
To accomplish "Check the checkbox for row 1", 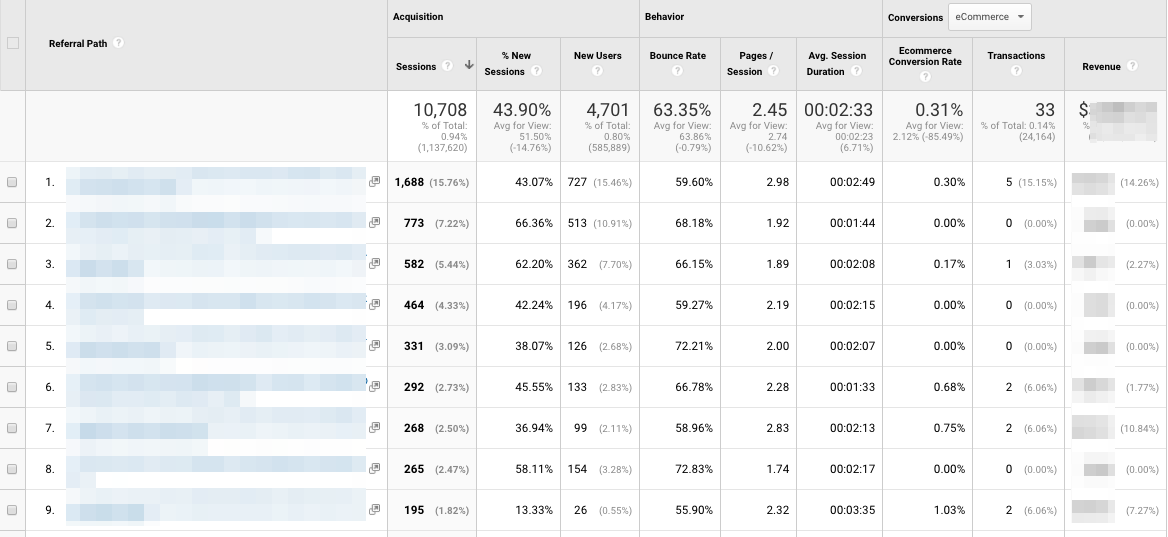I will point(12,182).
